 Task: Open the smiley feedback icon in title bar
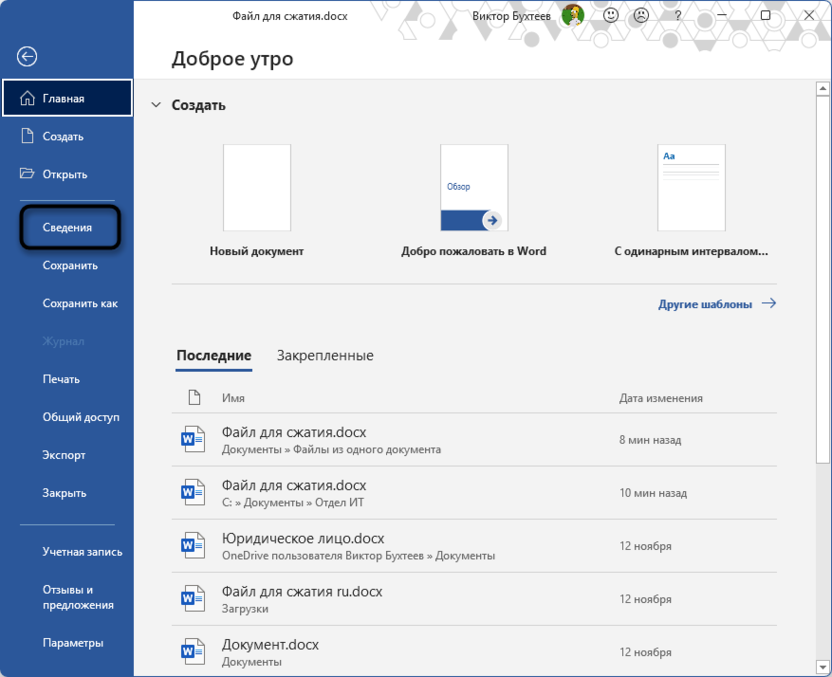(610, 15)
